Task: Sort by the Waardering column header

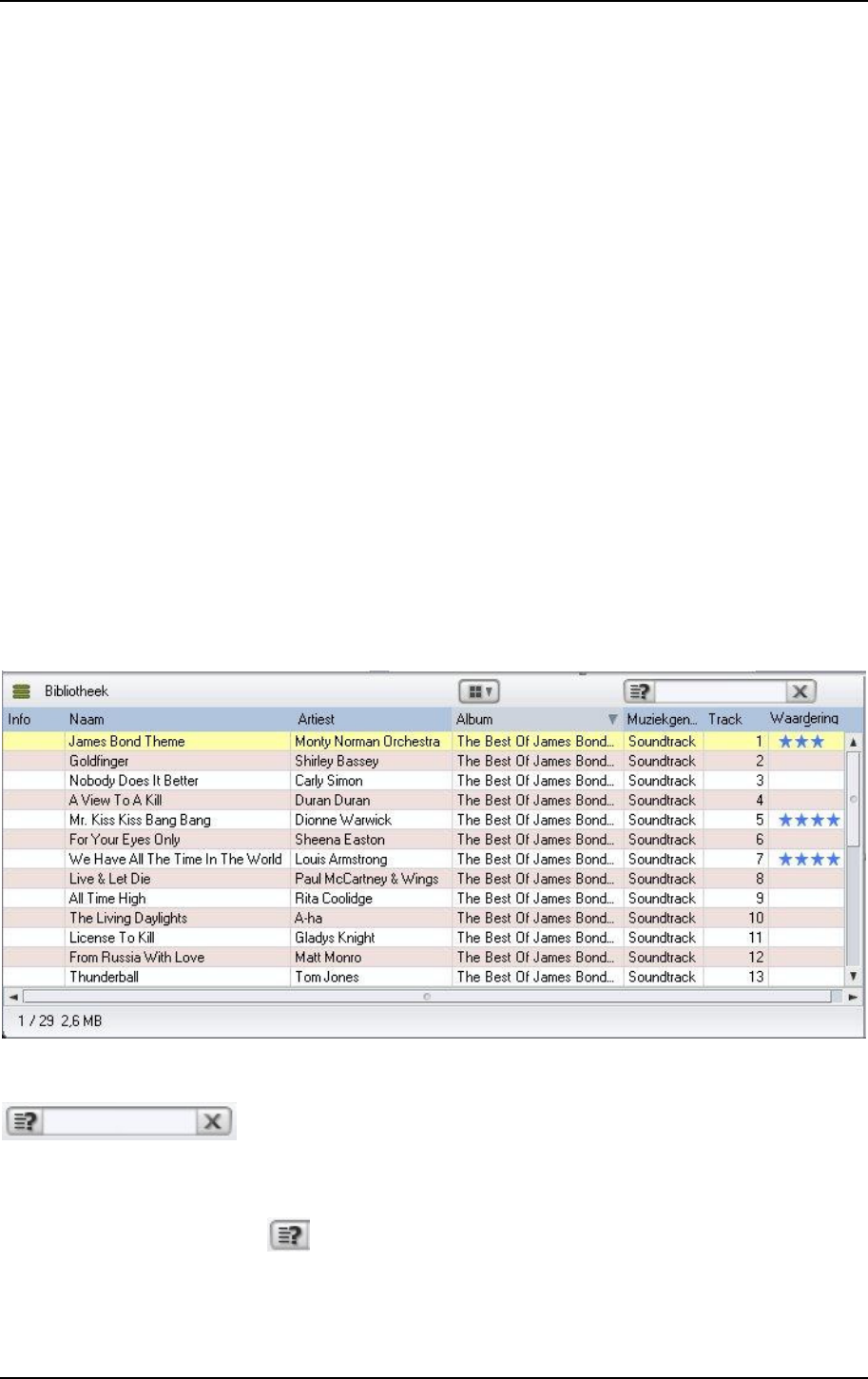Action: pyautogui.click(x=804, y=719)
